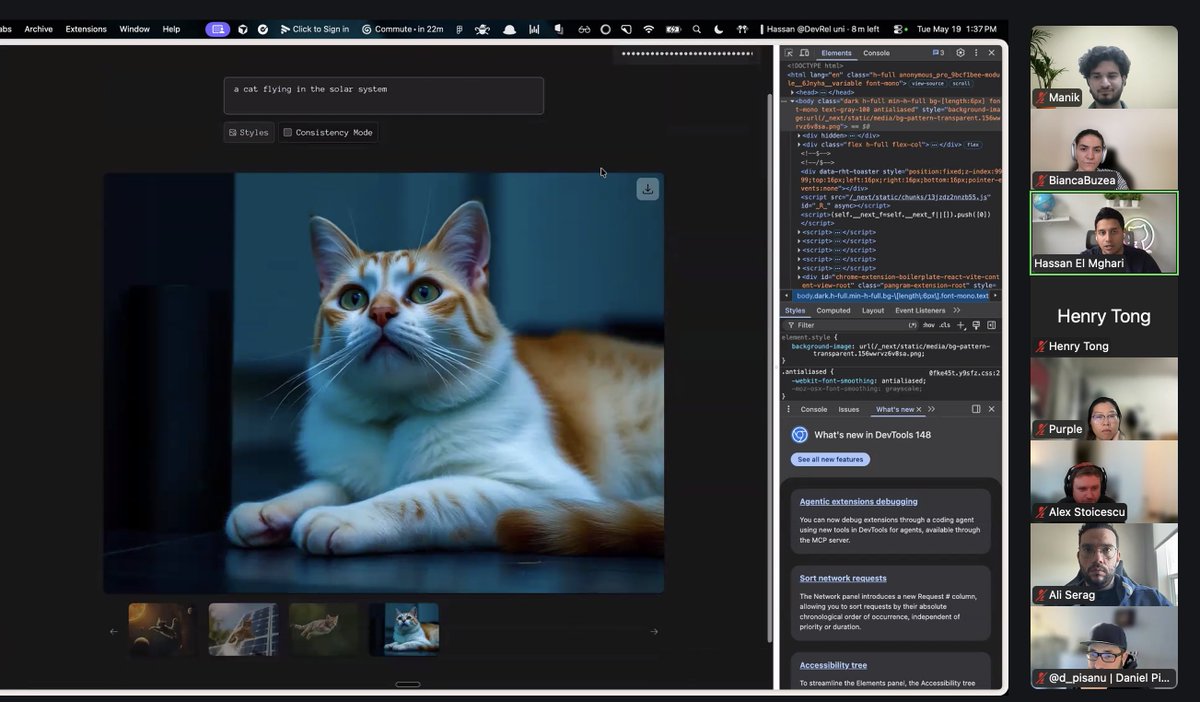Expand the head element node
This screenshot has height=702, width=1200.
[x=793, y=92]
